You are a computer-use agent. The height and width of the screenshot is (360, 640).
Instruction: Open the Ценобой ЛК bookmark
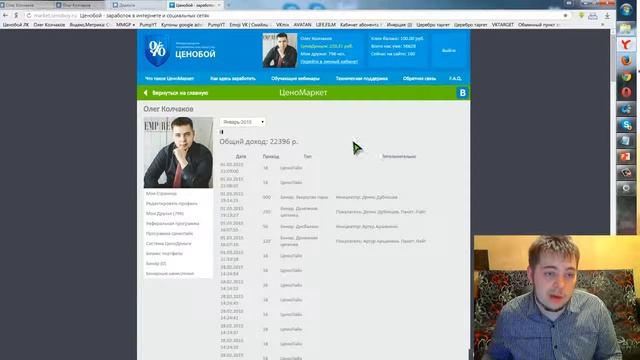pos(16,25)
